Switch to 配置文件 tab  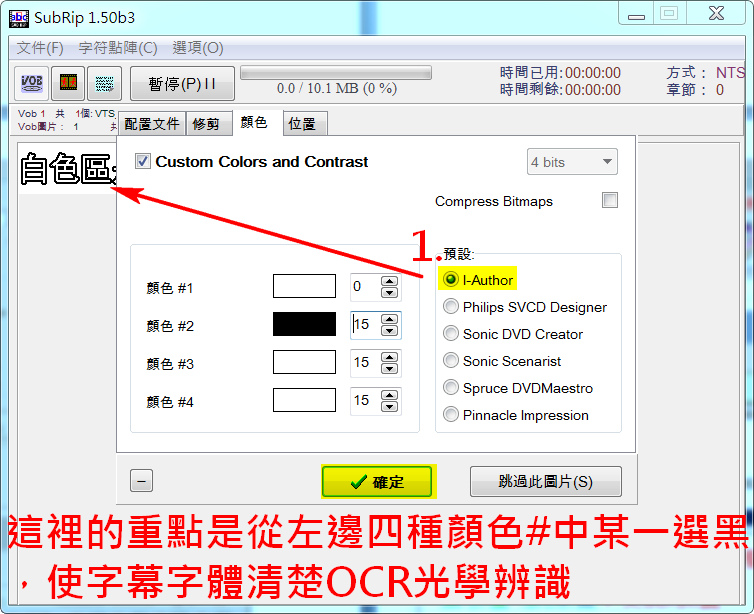pos(152,124)
